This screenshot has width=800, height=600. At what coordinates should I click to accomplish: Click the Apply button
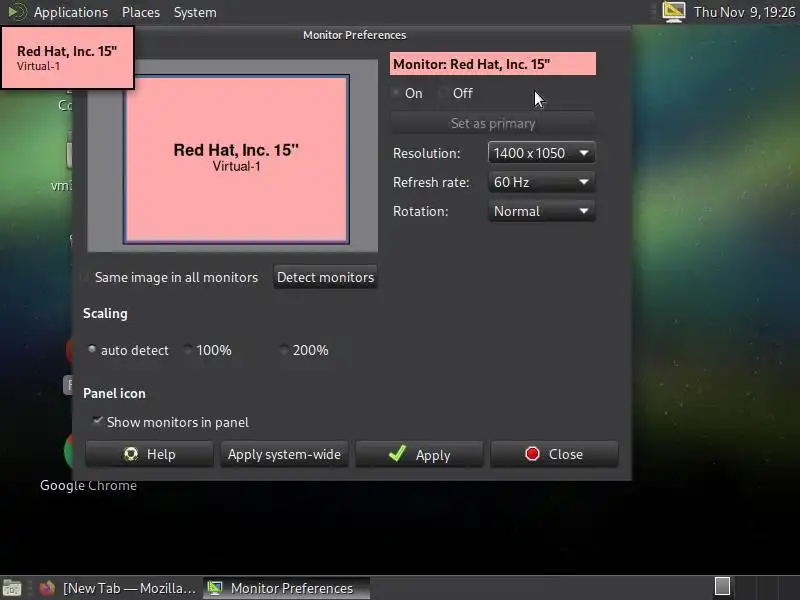click(x=419, y=454)
